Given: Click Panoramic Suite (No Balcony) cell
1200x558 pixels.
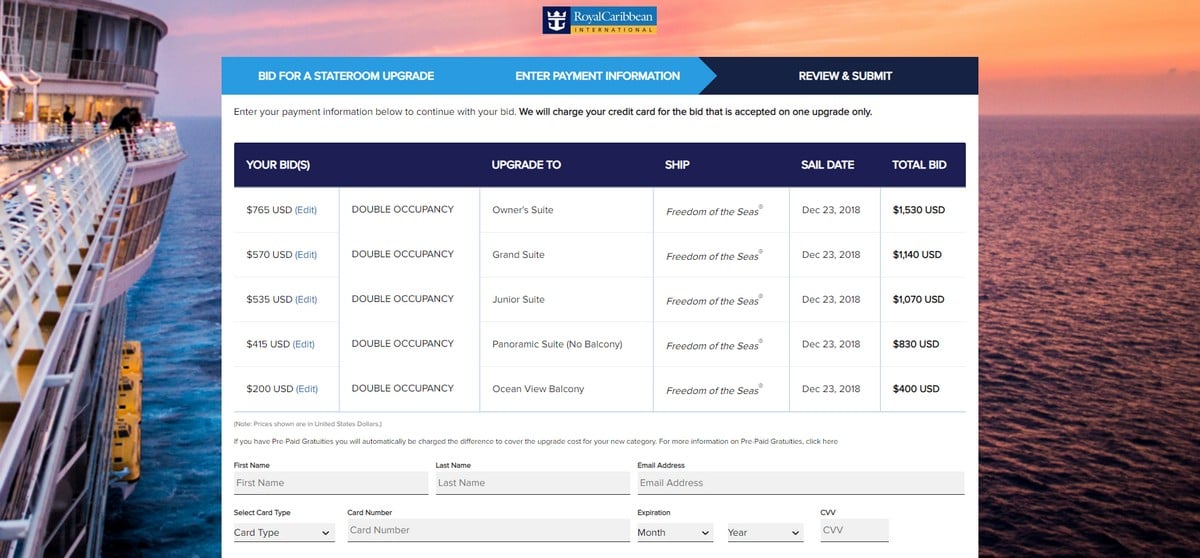Looking at the screenshot, I should (x=566, y=344).
